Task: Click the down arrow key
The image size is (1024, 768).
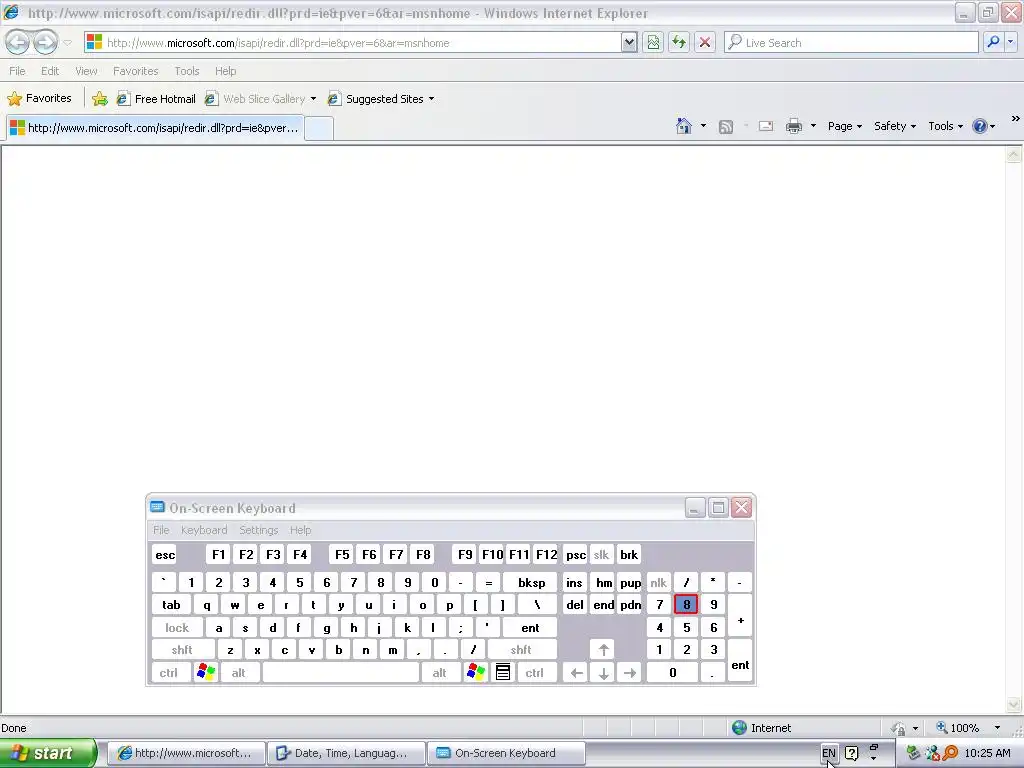Action: click(x=603, y=673)
